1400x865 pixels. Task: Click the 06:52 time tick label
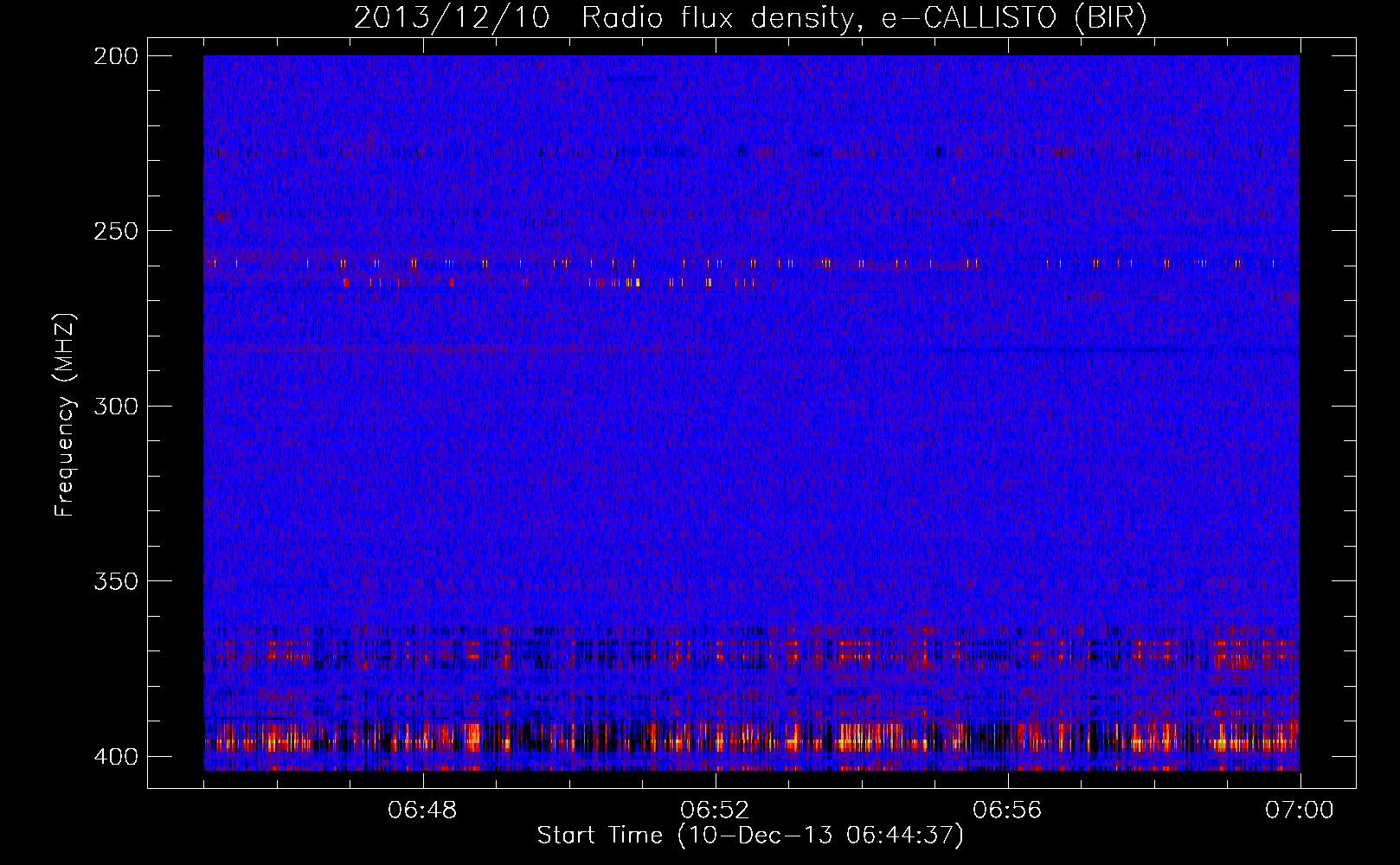[715, 811]
